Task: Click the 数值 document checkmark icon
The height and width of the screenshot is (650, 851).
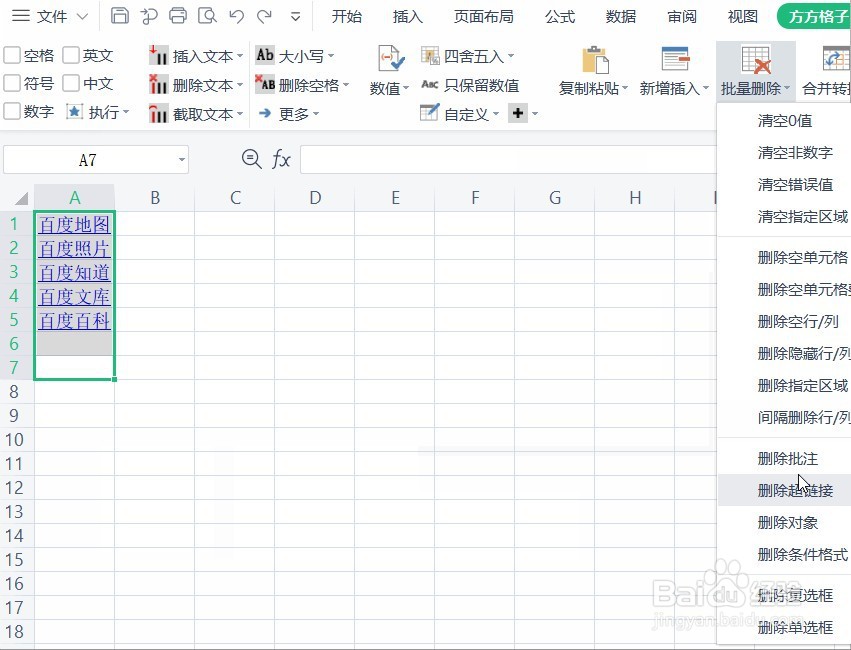Action: pos(391,60)
